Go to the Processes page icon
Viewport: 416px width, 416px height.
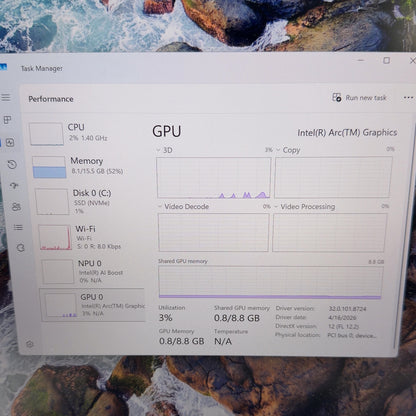pos(7,120)
